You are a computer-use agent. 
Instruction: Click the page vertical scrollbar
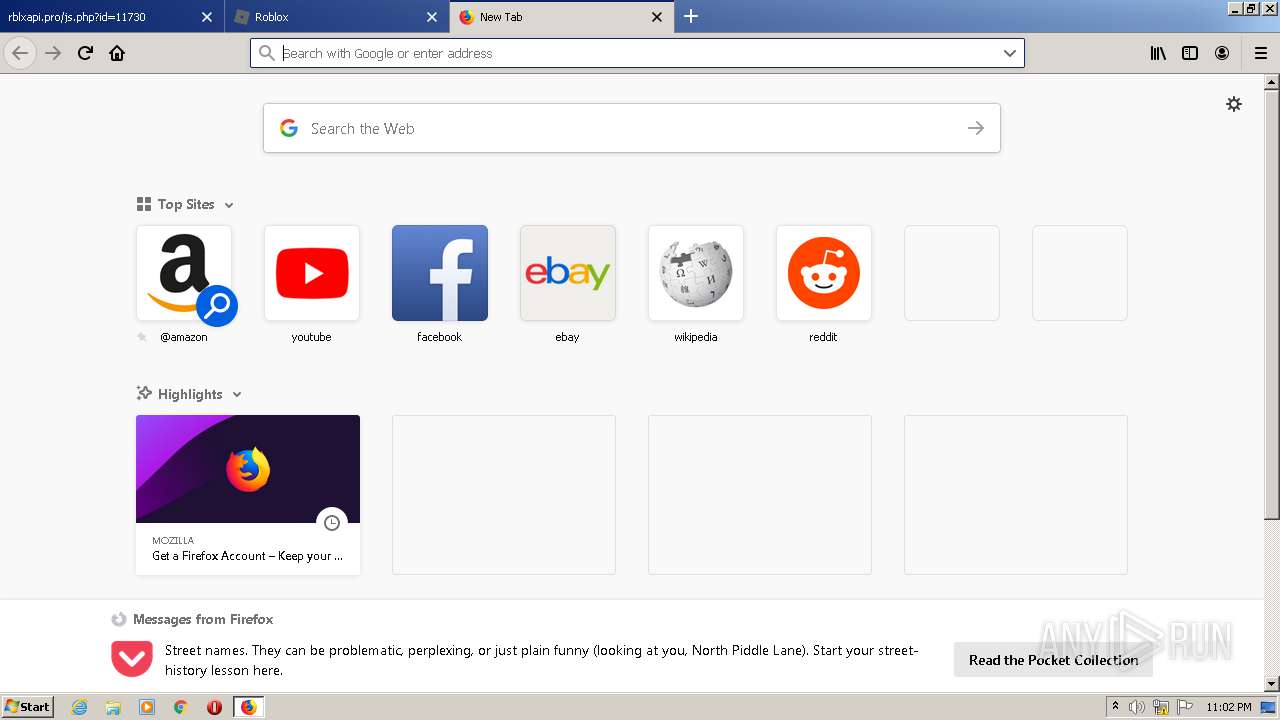(x=1272, y=383)
